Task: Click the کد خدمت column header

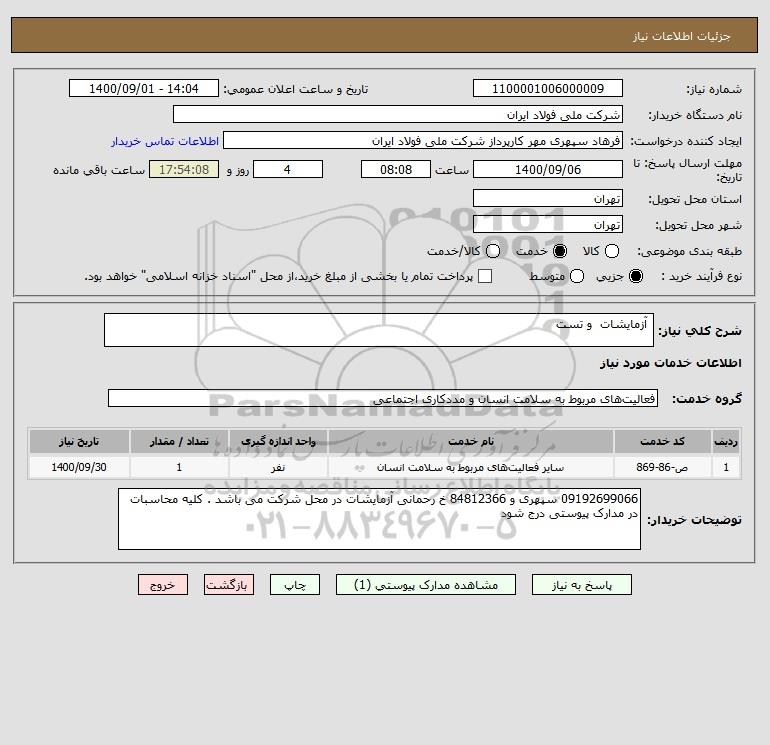Action: pos(662,441)
